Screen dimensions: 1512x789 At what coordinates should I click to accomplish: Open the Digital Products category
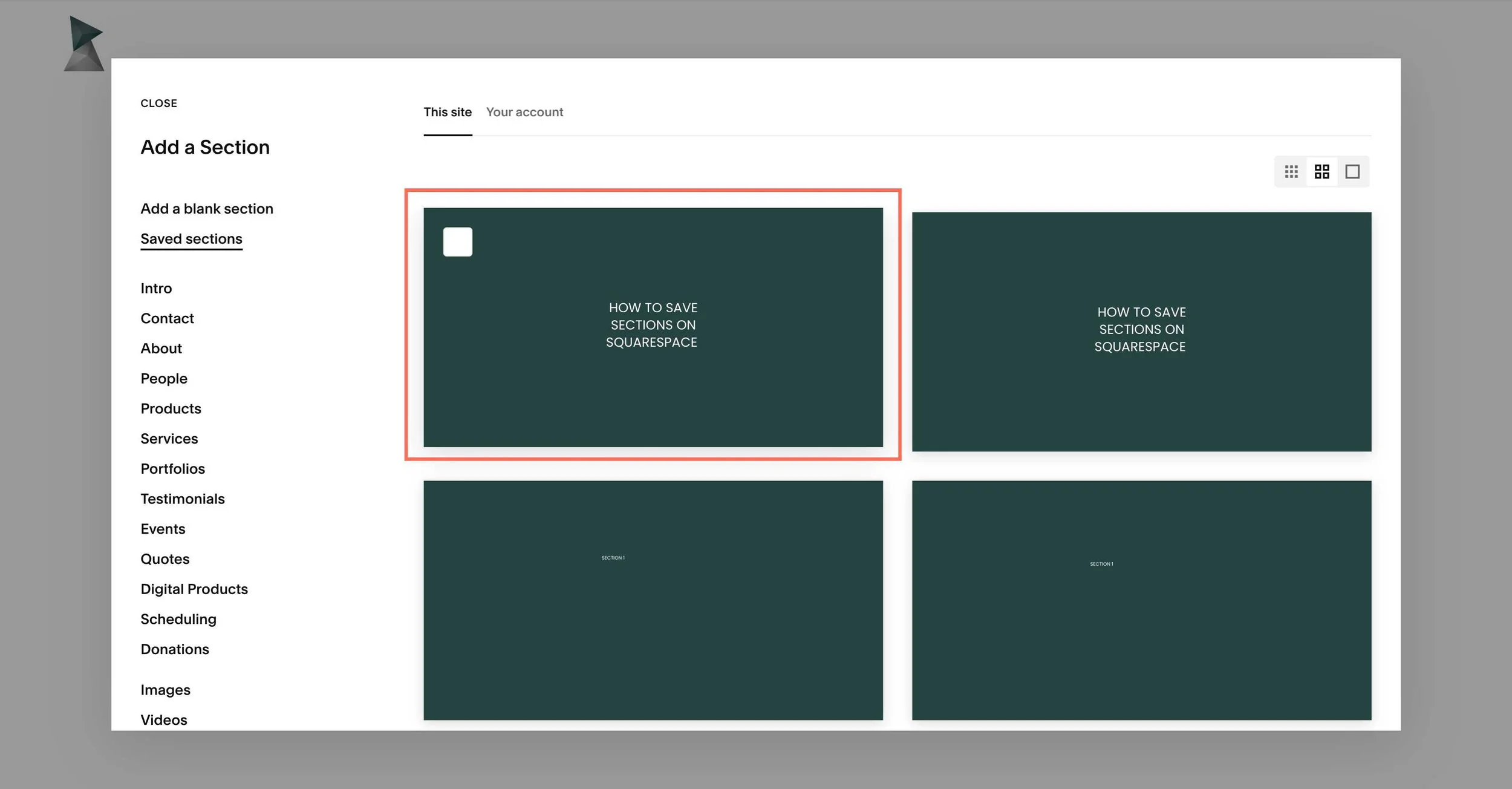194,589
